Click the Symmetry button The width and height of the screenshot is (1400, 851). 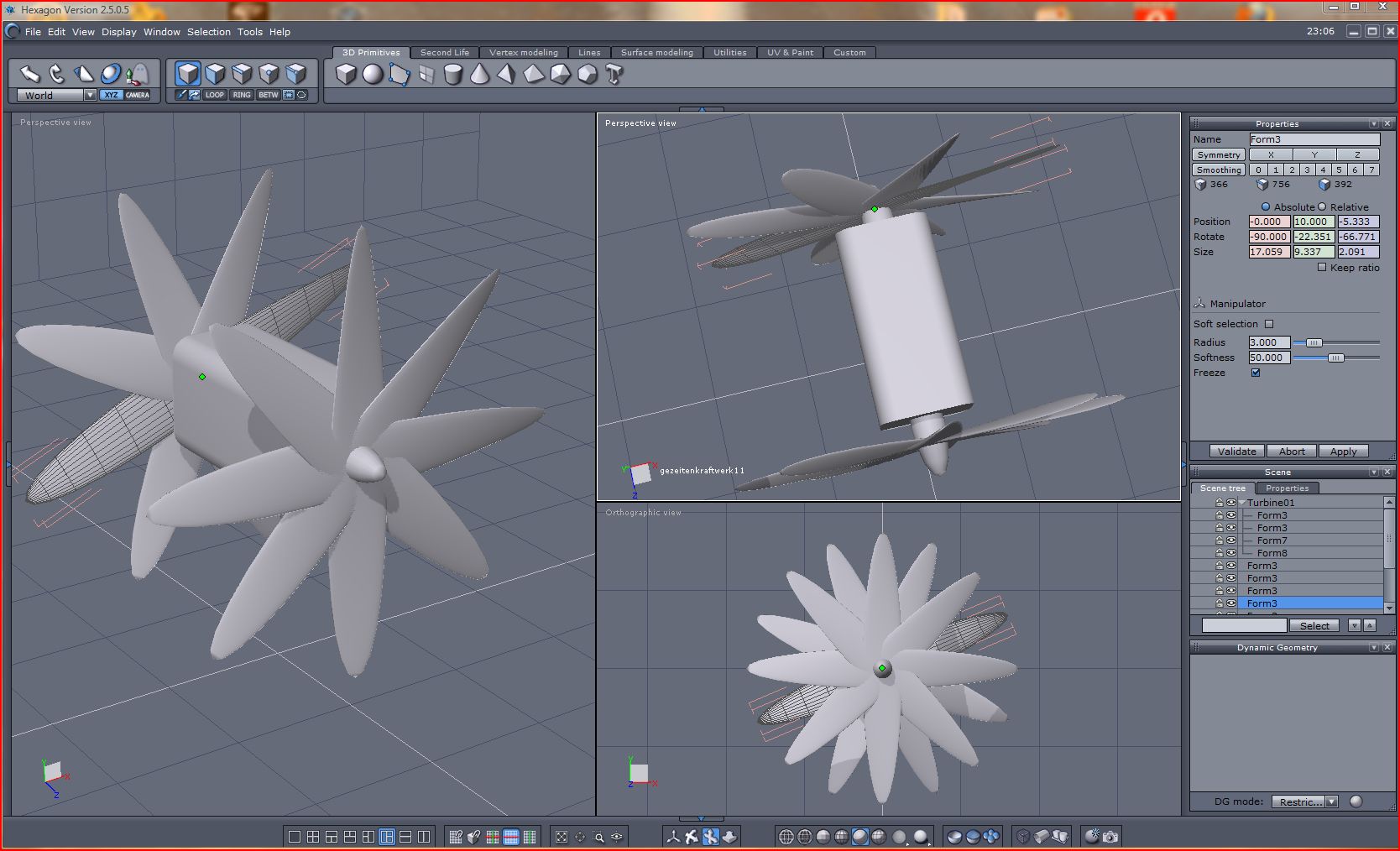point(1219,155)
